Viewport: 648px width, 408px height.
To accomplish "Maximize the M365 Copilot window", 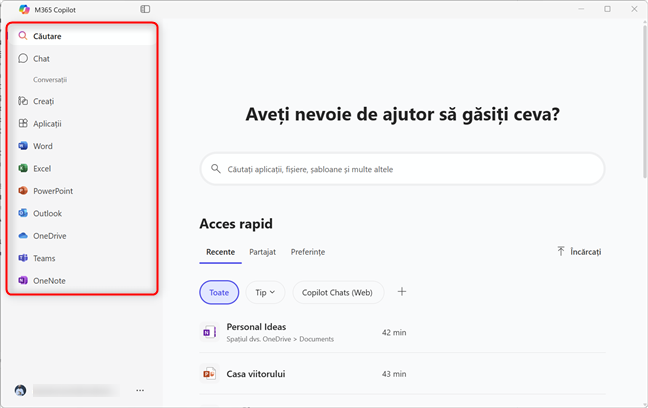I will coord(608,9).
